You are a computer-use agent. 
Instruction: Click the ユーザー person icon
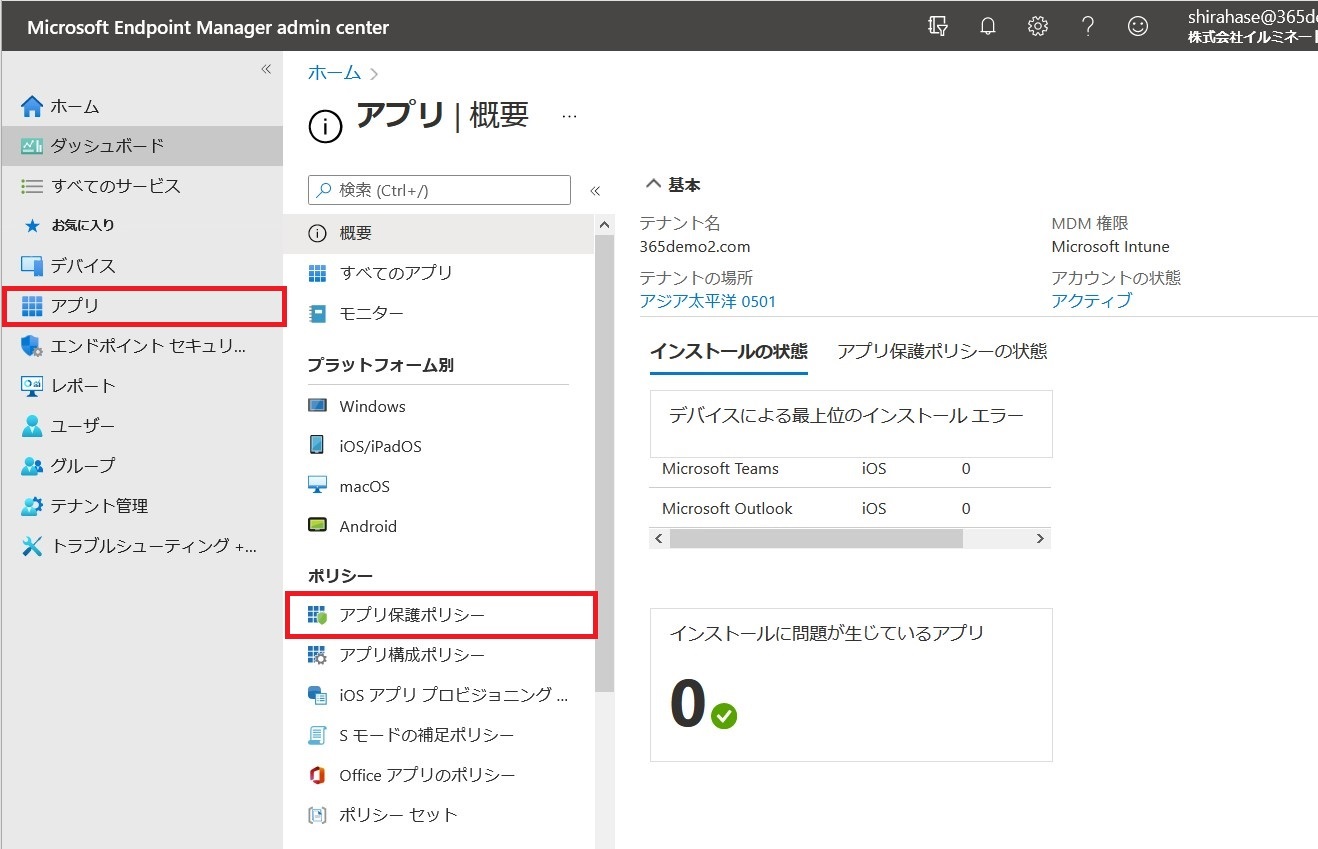click(32, 426)
